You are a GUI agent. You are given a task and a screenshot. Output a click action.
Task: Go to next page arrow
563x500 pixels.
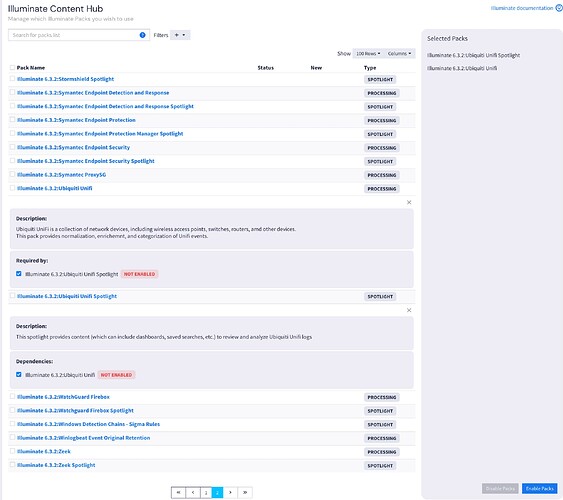[x=231, y=492]
